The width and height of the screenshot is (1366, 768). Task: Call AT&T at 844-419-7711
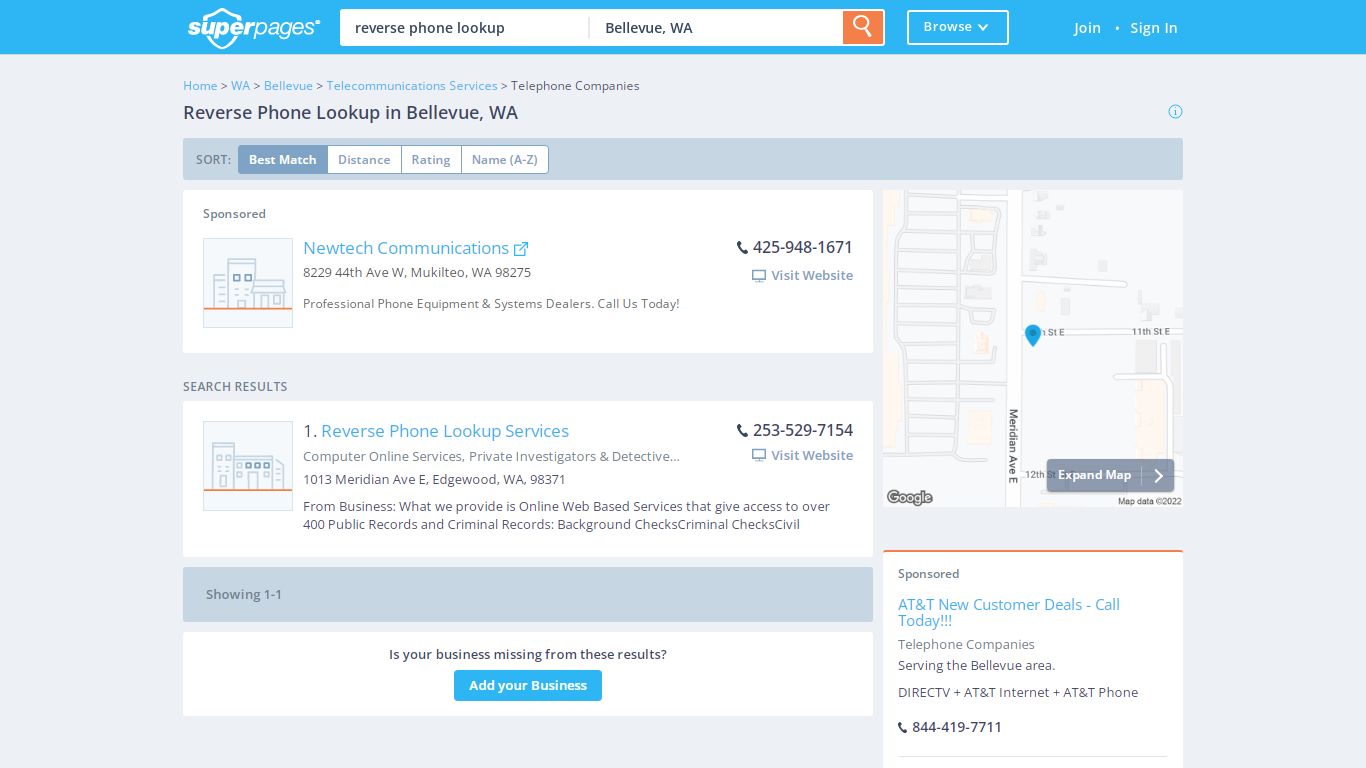pyautogui.click(x=957, y=728)
